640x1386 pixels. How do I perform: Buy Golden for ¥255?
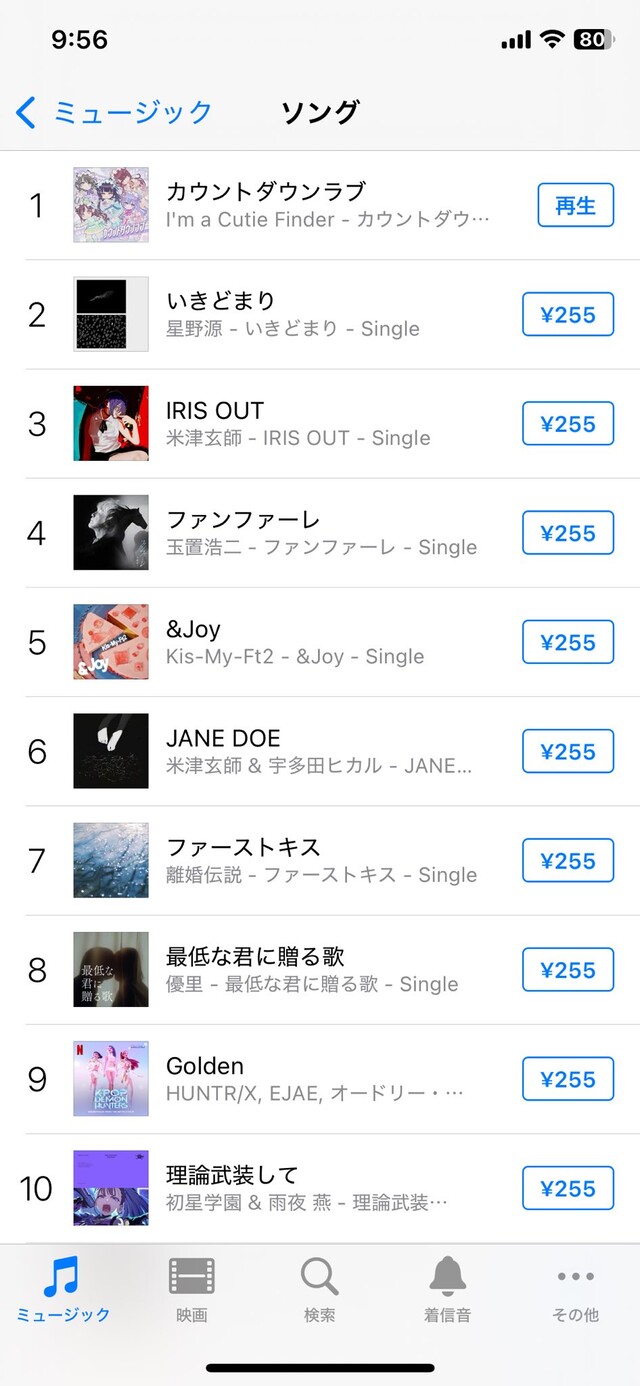point(568,1079)
